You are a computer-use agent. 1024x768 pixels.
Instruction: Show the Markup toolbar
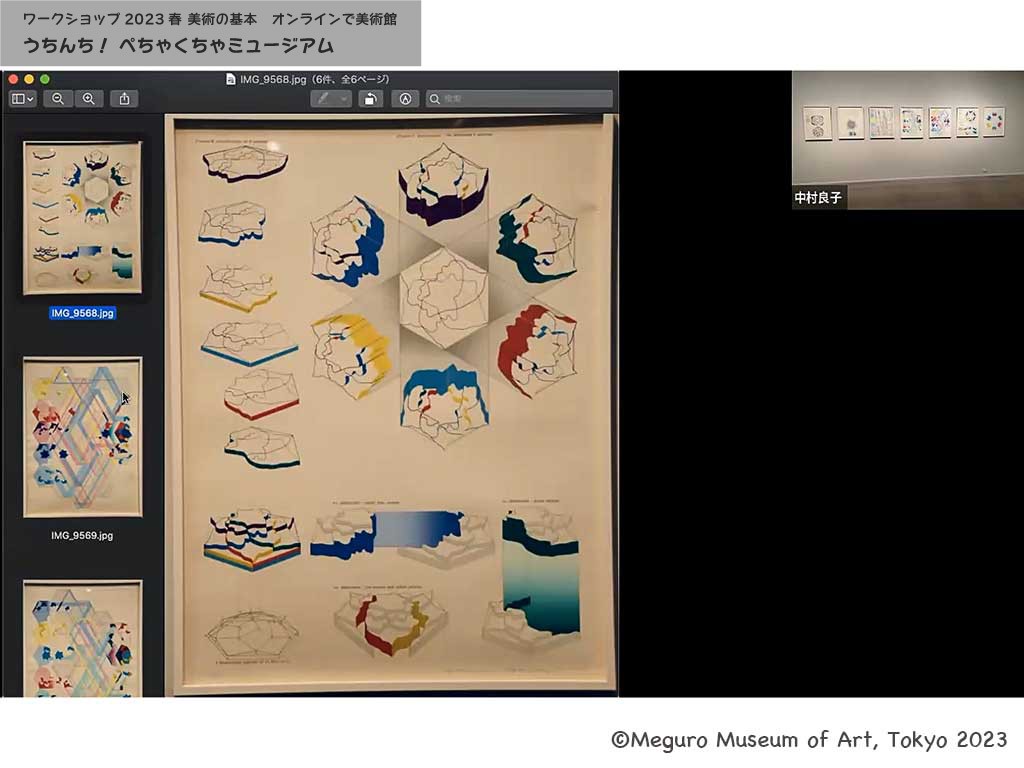(405, 99)
